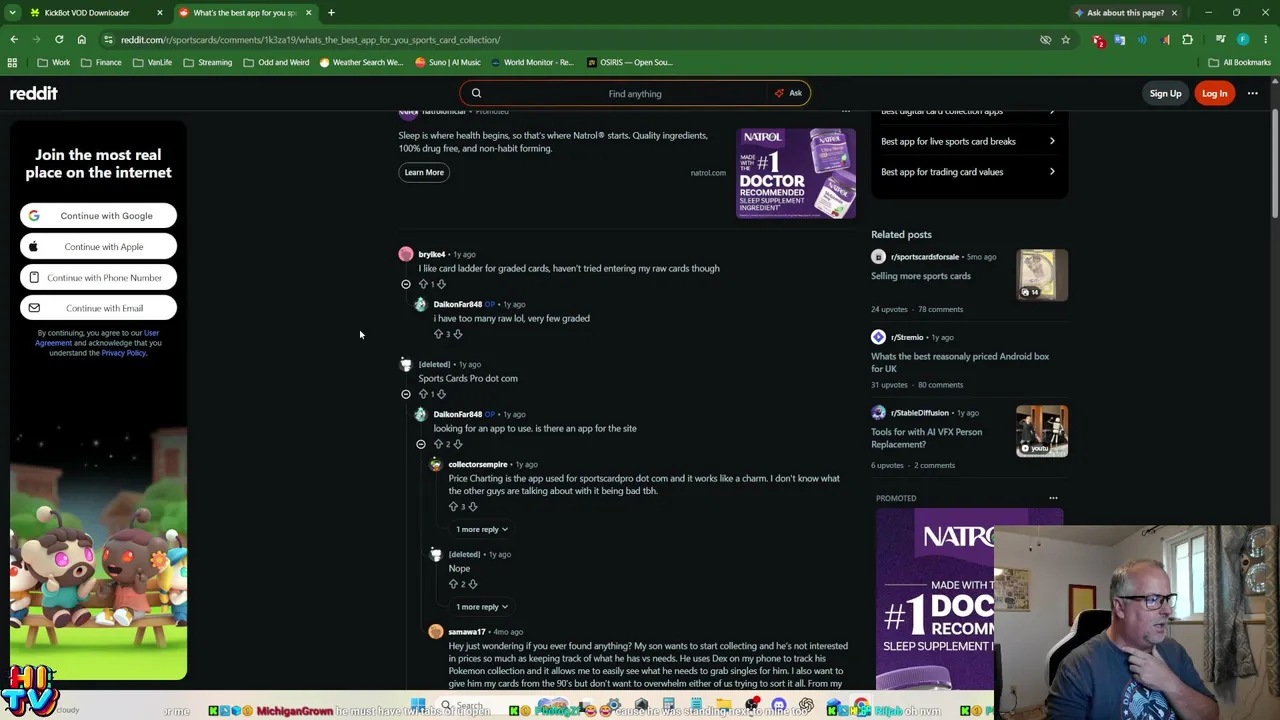The height and width of the screenshot is (720, 1280).
Task: Bookmark this page with the star icon
Action: pyautogui.click(x=1066, y=40)
